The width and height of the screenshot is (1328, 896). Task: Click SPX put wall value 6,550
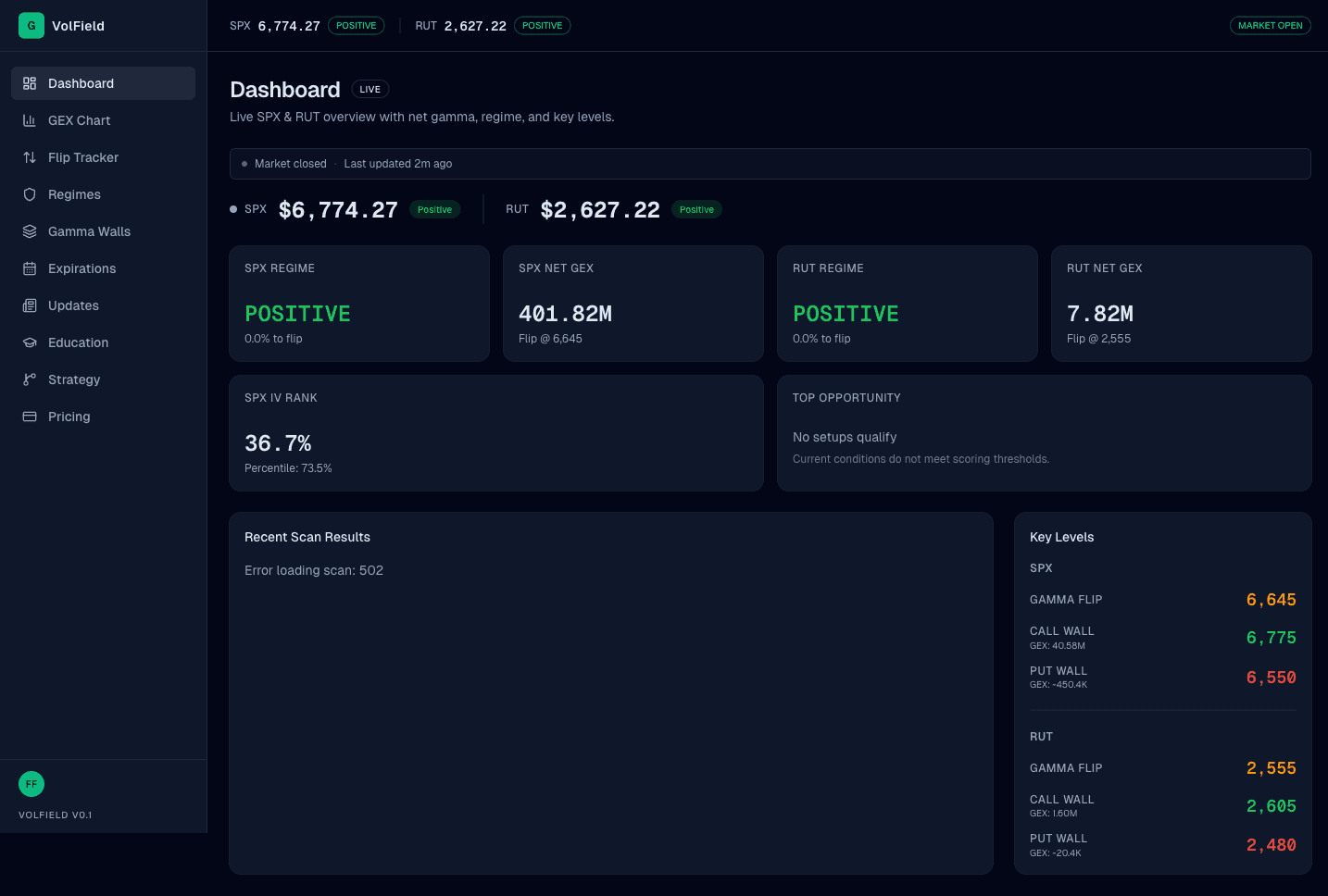[1271, 678]
